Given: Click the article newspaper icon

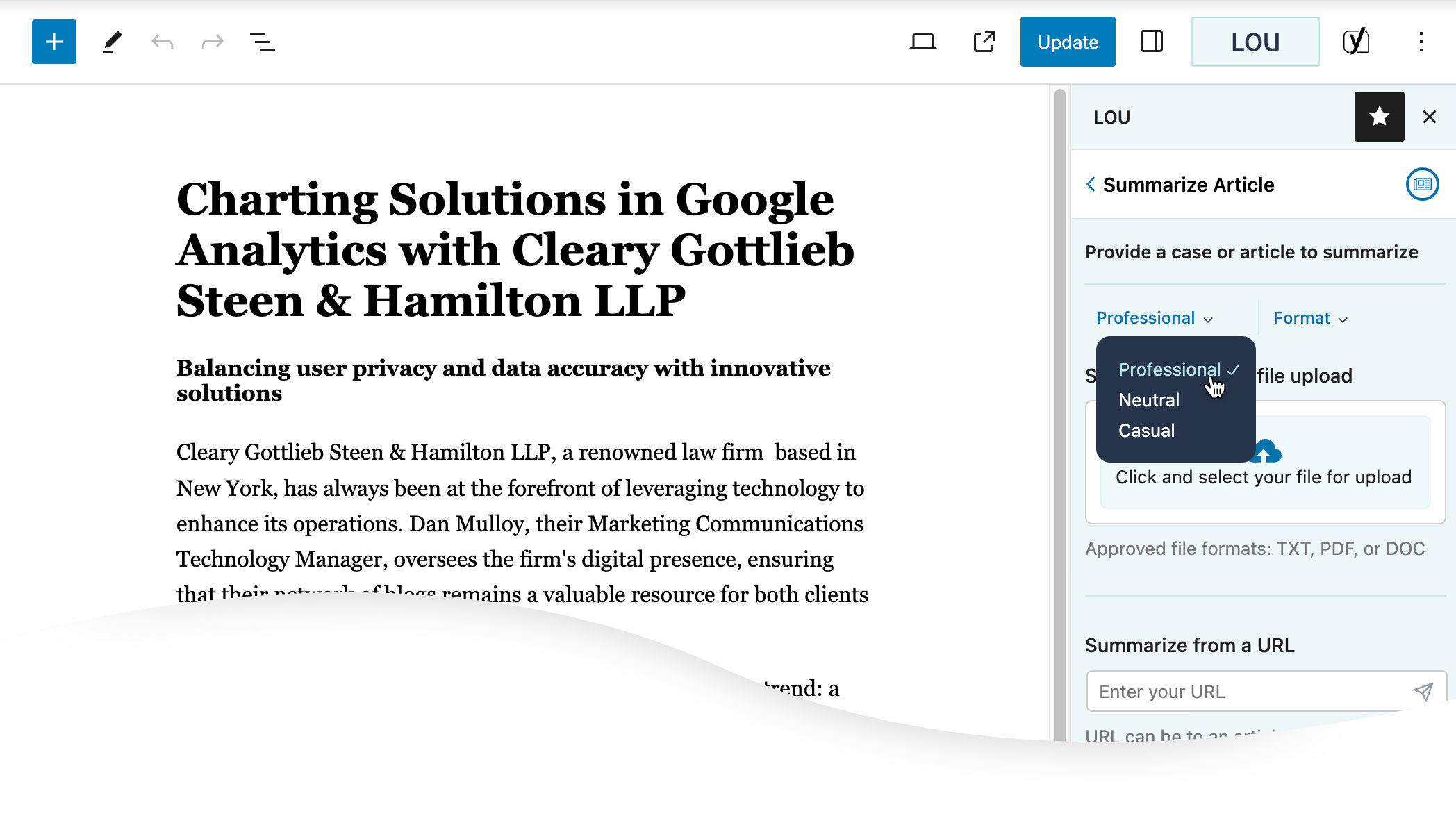Looking at the screenshot, I should (1423, 184).
